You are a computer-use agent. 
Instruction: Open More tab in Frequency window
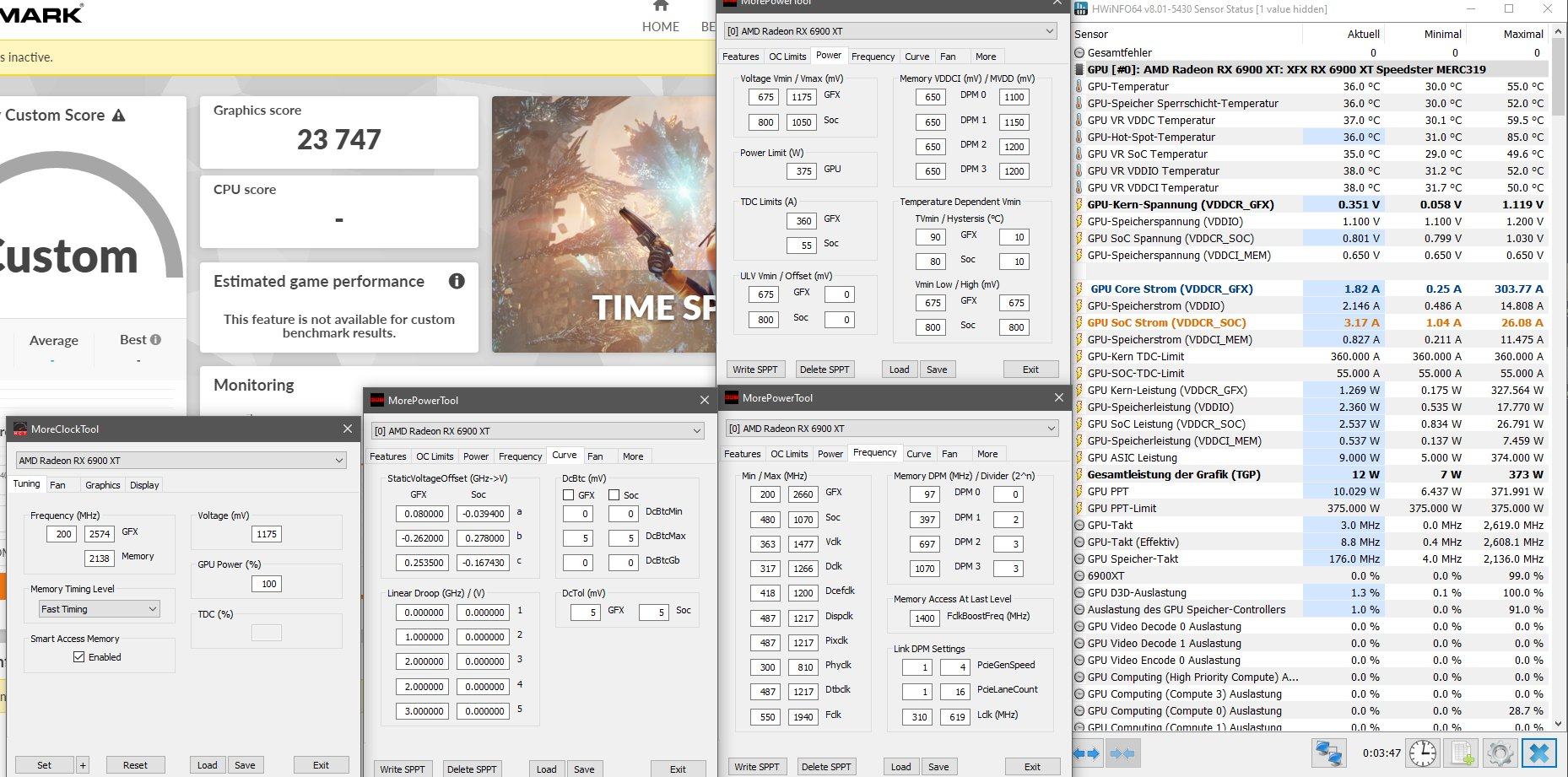[987, 454]
